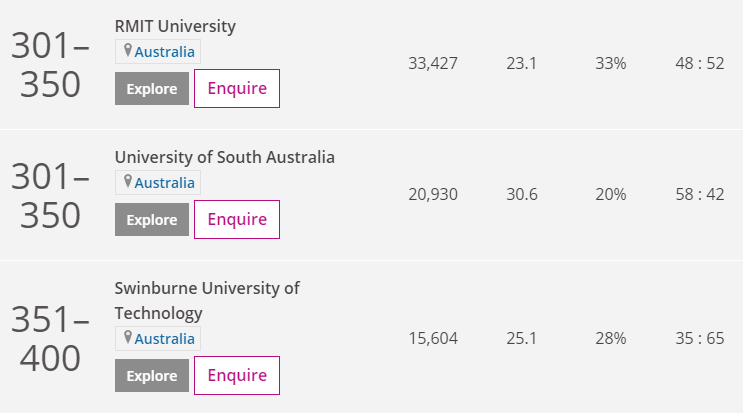
Task: Enquire about University of South Australia
Action: pos(237,220)
